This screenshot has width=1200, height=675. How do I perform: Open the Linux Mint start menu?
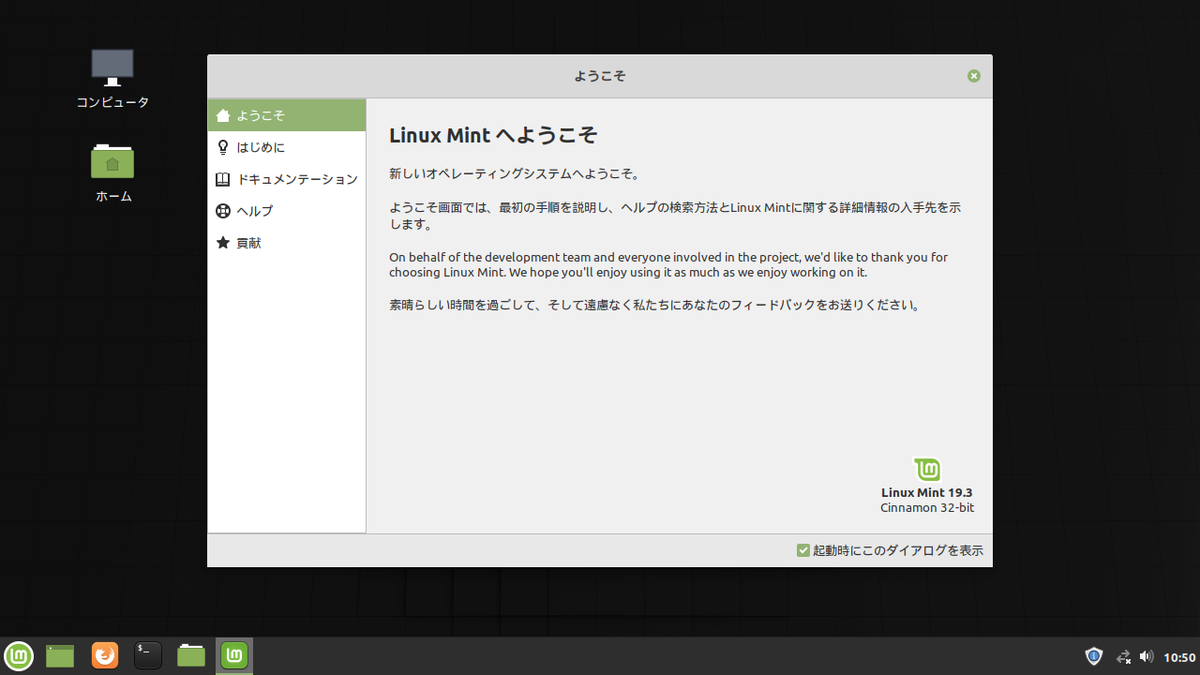18,655
